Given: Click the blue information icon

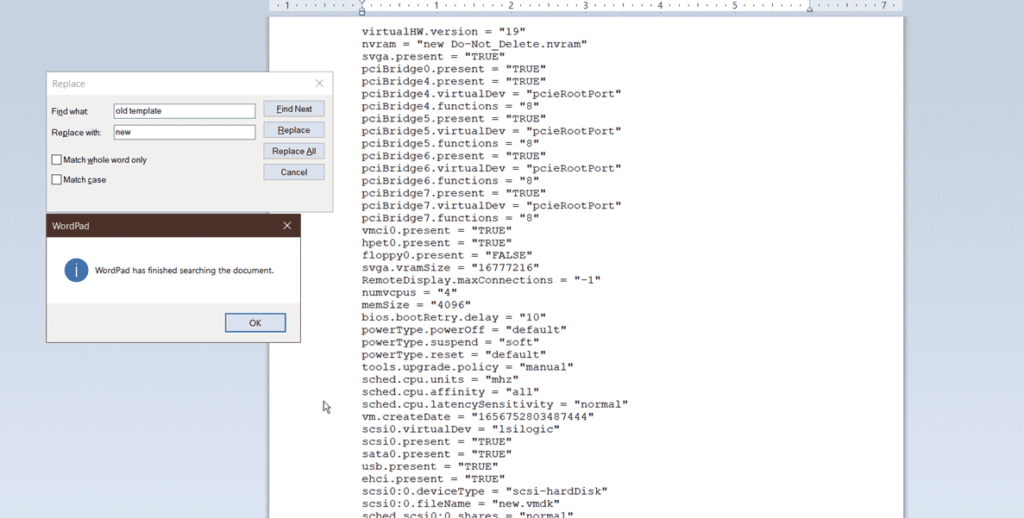Looking at the screenshot, I should click(76, 270).
